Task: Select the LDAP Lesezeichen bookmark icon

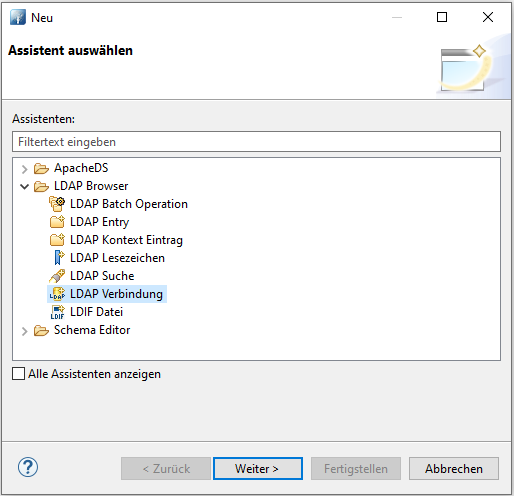Action: 59,258
